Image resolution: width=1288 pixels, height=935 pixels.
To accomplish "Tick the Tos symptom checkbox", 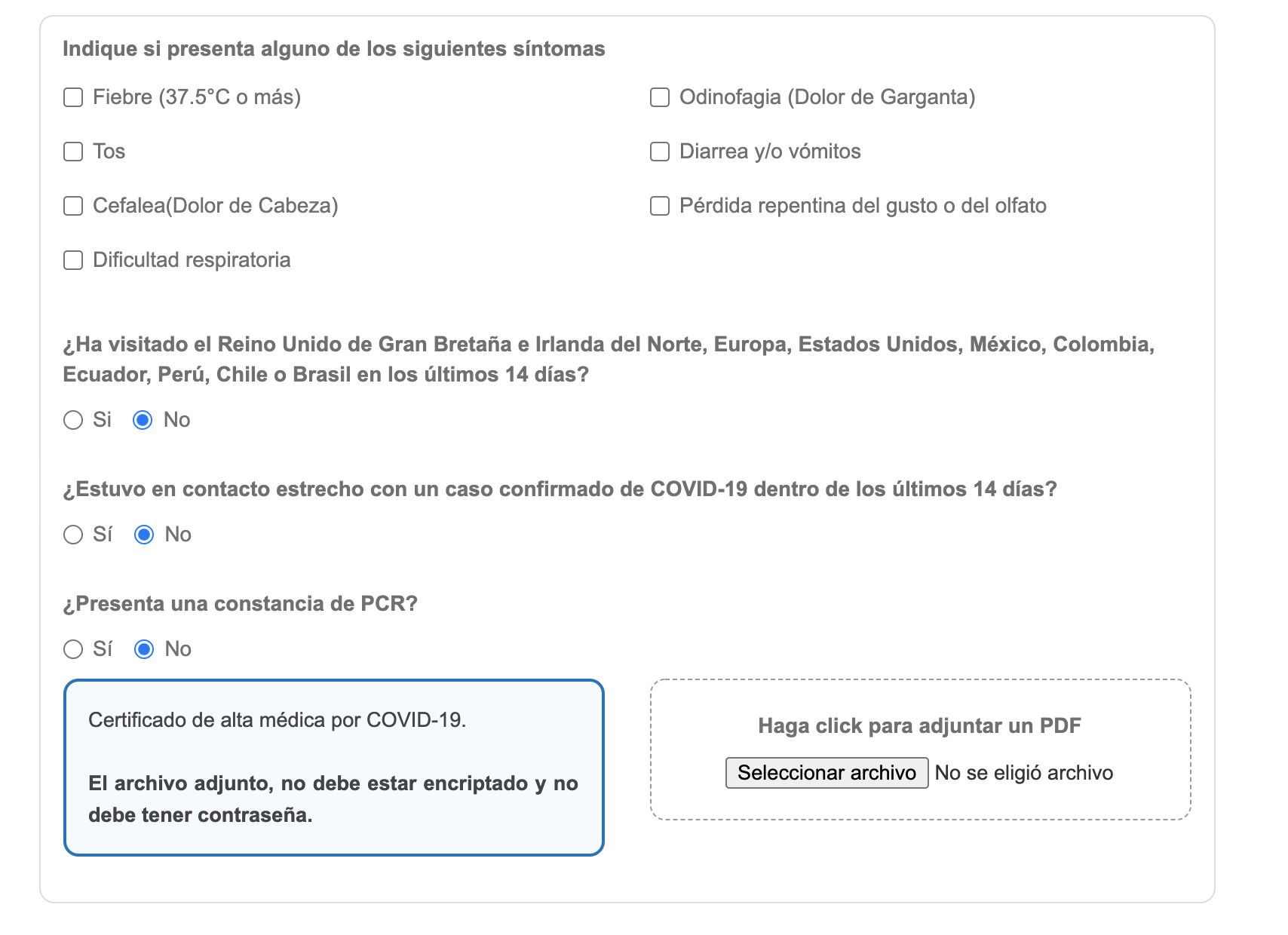I will tap(73, 152).
